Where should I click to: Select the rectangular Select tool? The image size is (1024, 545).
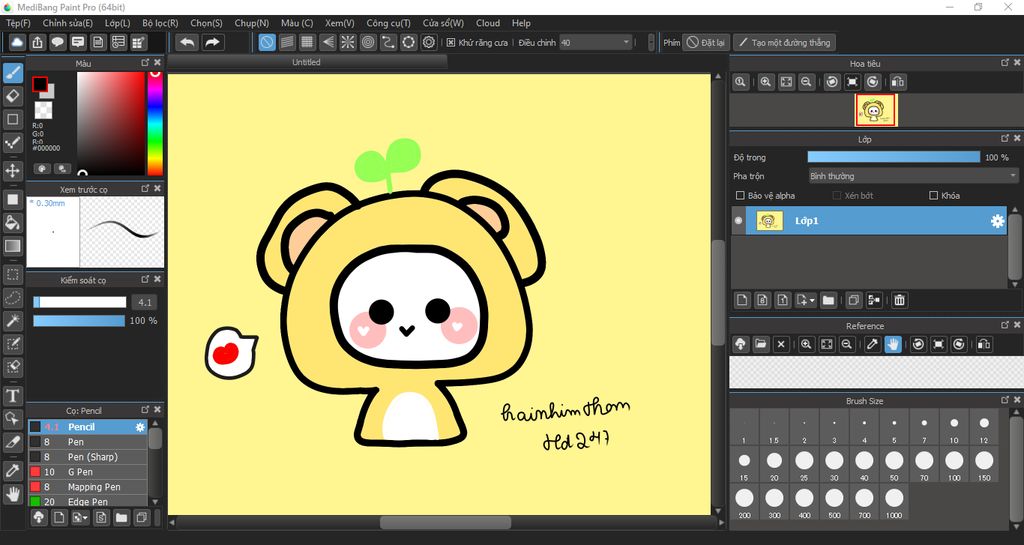[x=12, y=274]
